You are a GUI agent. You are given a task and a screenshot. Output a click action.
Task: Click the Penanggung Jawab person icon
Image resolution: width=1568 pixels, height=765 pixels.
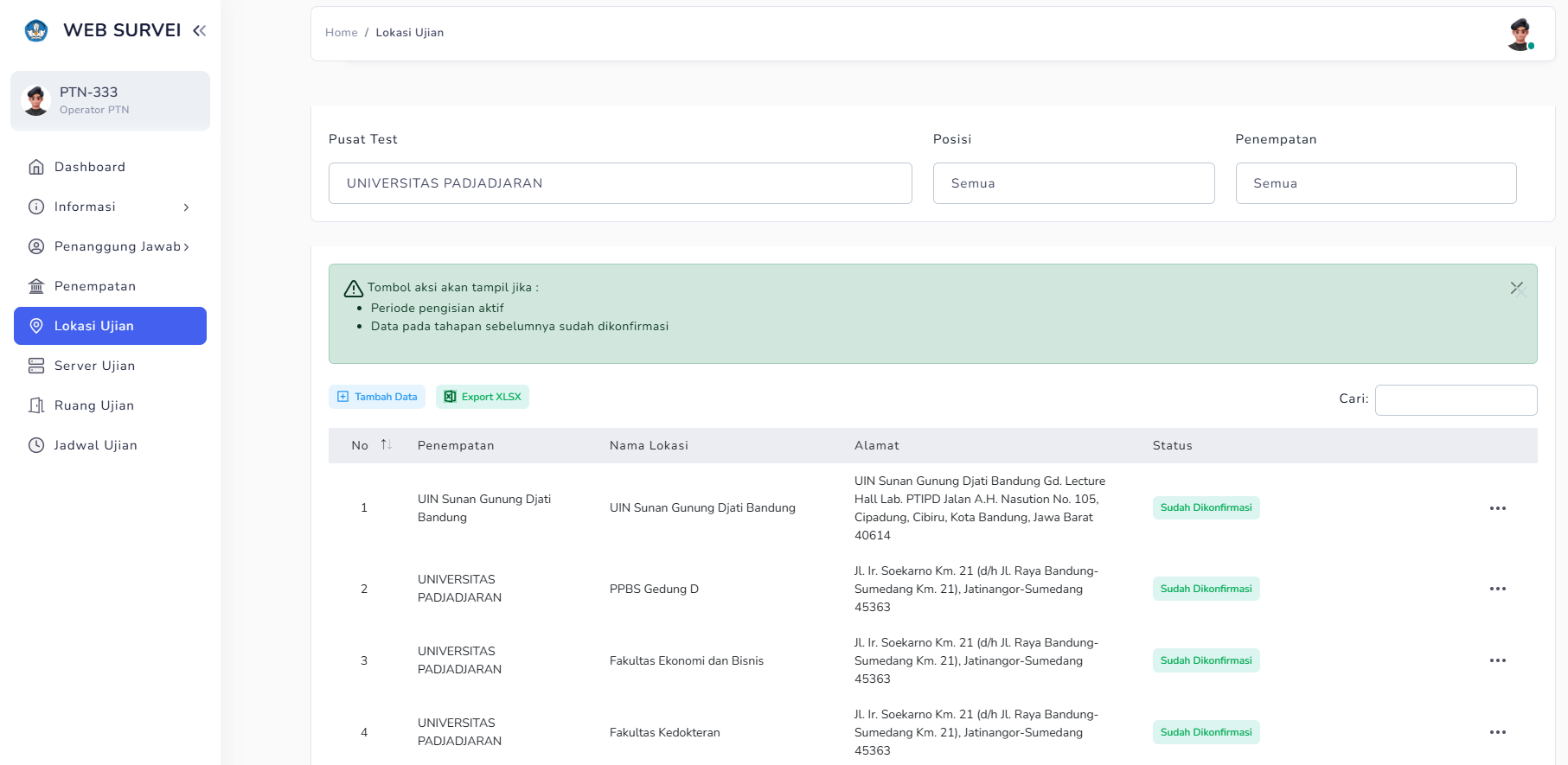(36, 246)
